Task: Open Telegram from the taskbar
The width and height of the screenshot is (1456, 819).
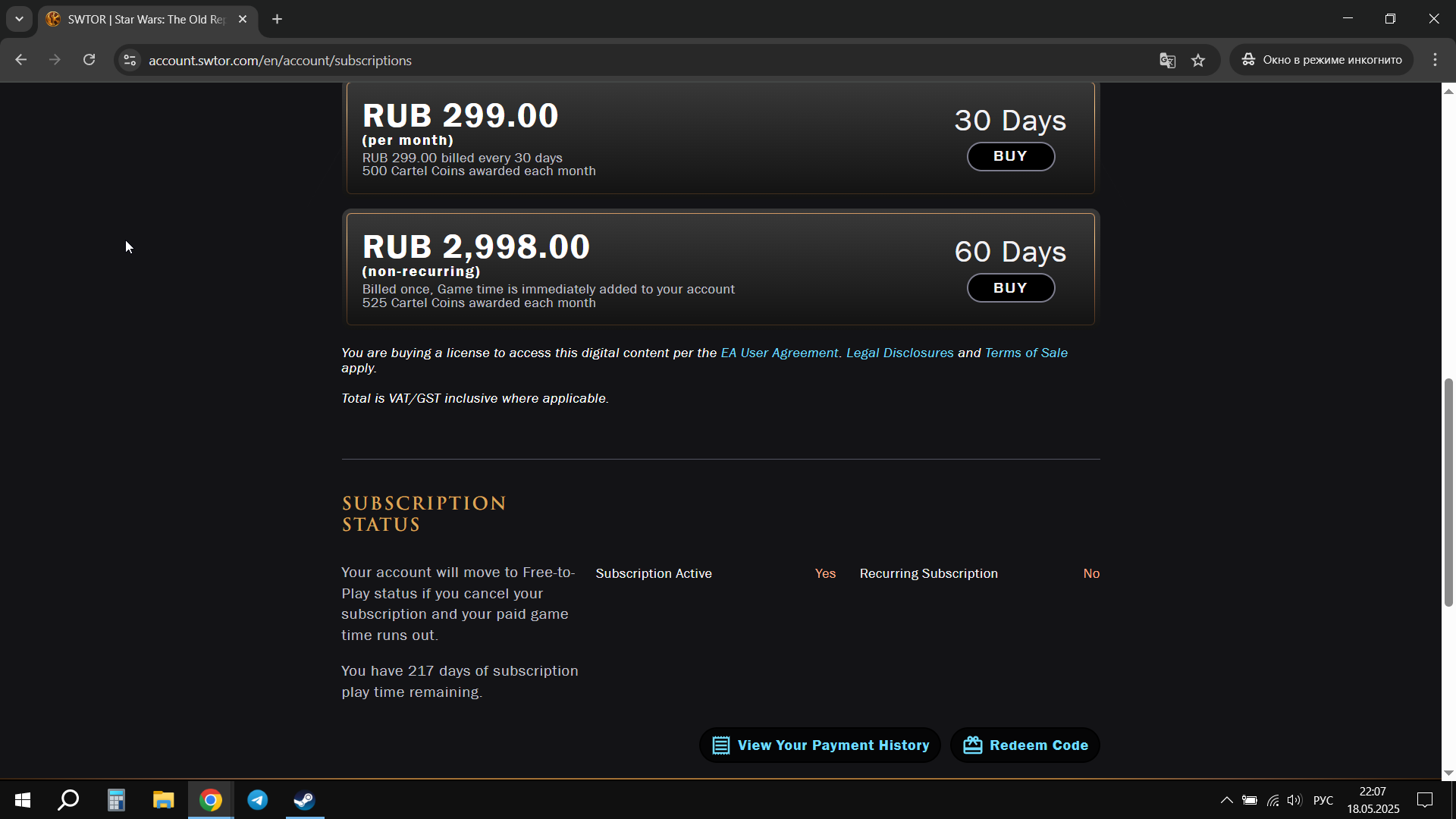Action: coord(258,800)
